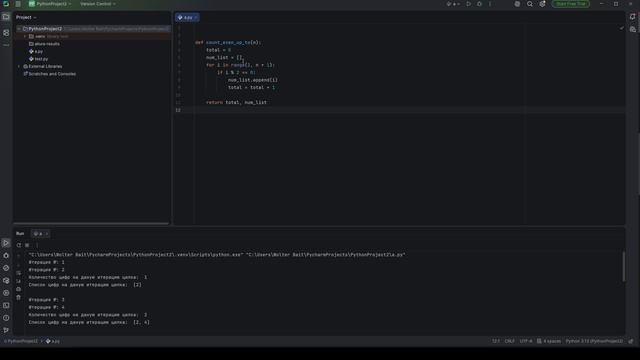Viewport: 640px width, 360px height.
Task: Open the run configuration dropdown in toolbar
Action: coord(453,4)
